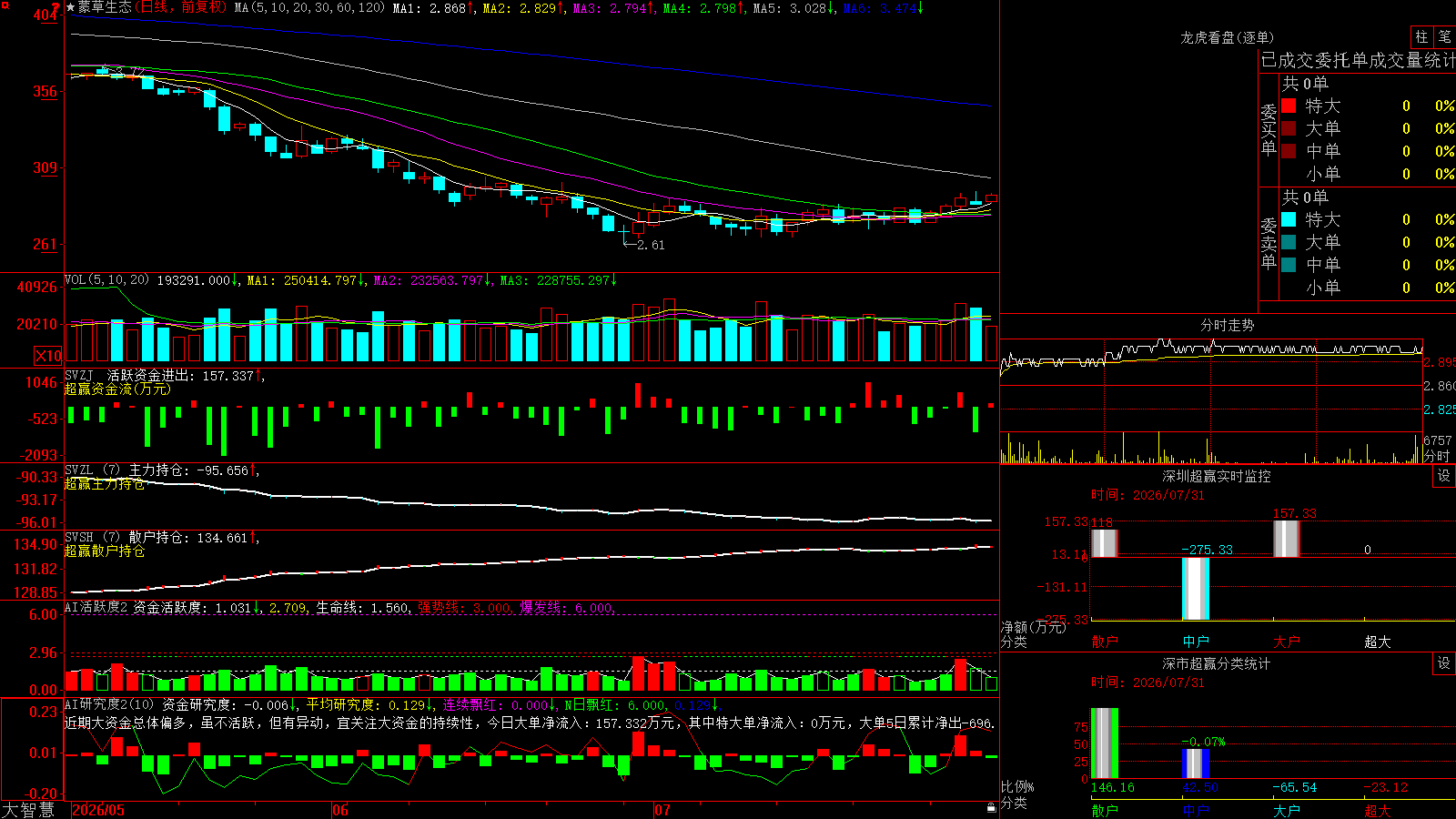The height and width of the screenshot is (819, 1456).
Task: Click the 06 month marker on timeline
Action: [339, 810]
